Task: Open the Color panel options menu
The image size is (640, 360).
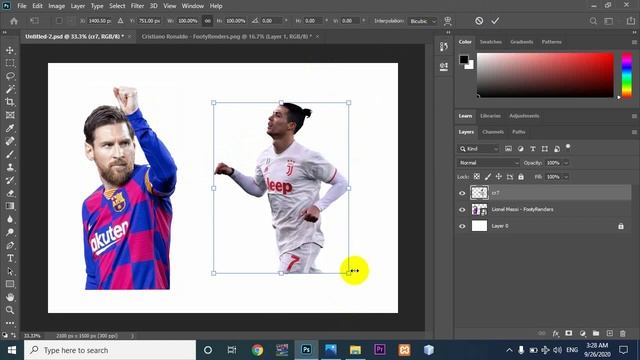Action: coord(634,42)
